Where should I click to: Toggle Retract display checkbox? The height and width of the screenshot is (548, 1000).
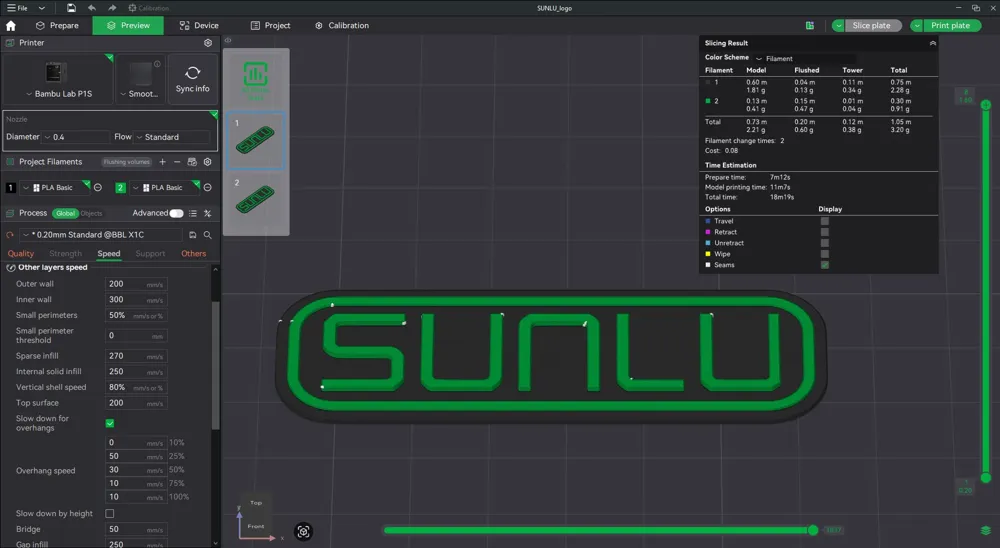point(825,232)
